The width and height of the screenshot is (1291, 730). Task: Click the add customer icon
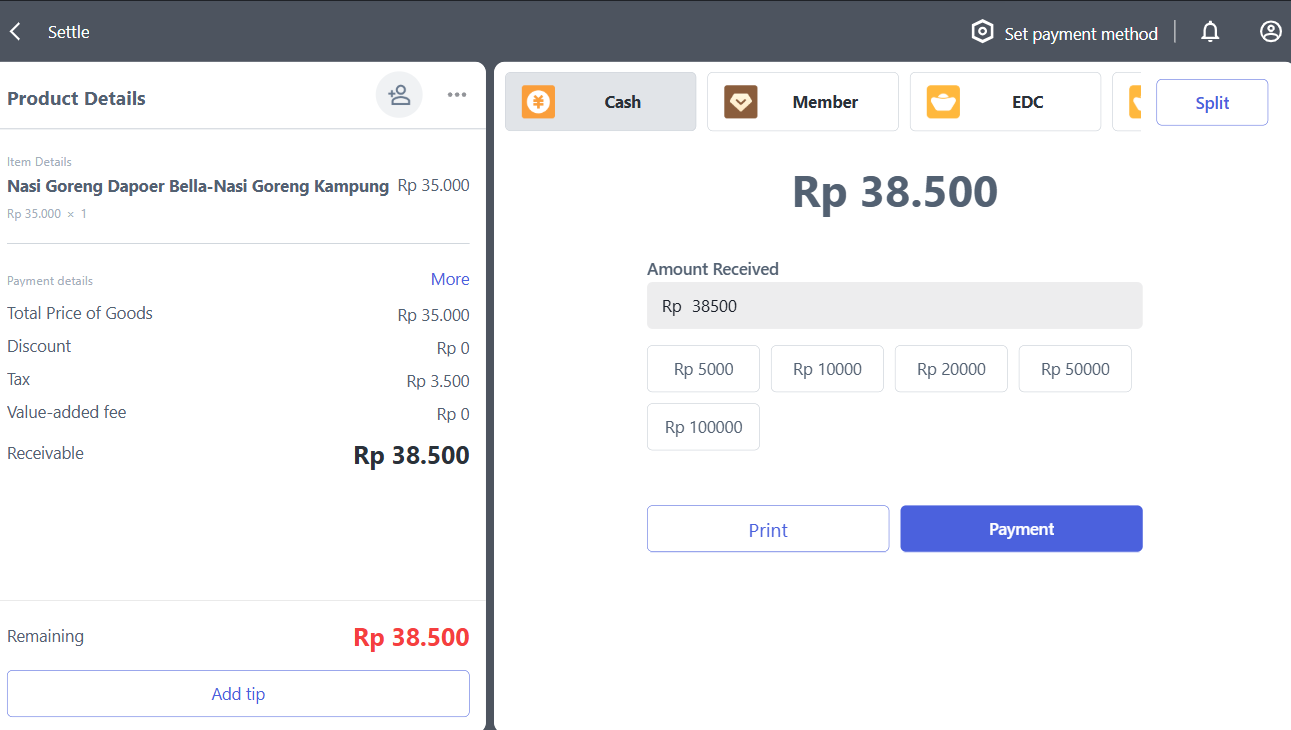(399, 95)
